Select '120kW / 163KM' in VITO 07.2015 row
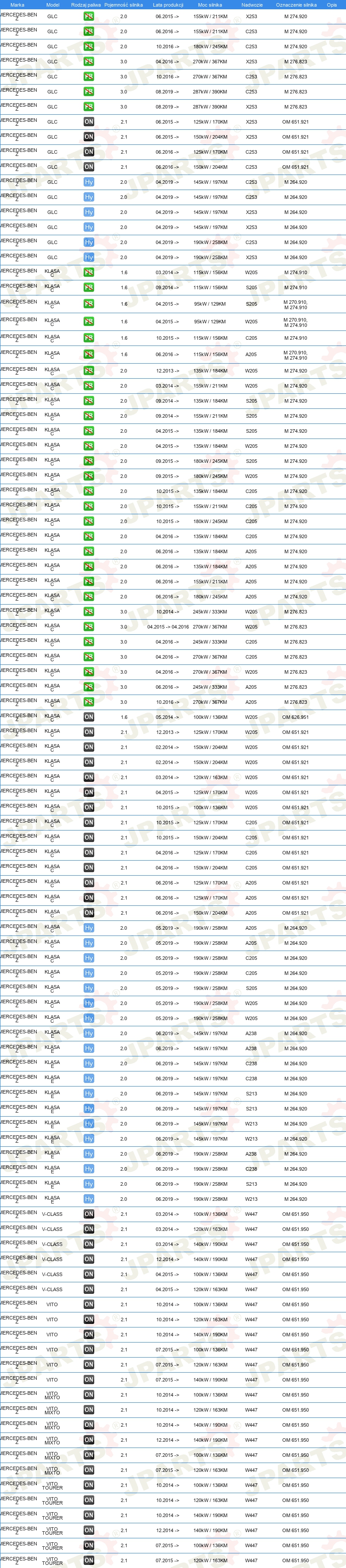 click(x=210, y=1365)
